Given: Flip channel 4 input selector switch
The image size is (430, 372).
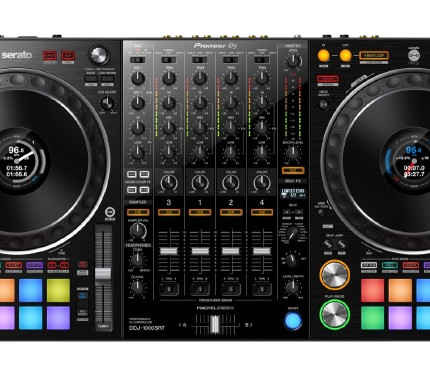Looking at the screenshot, I should tap(262, 60).
